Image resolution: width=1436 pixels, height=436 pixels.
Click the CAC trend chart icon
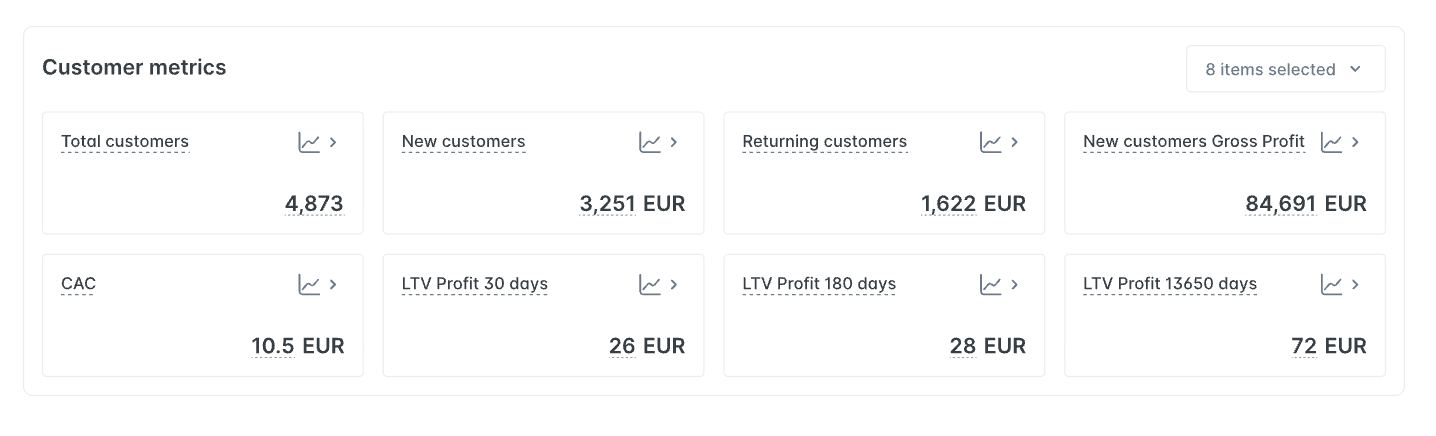[309, 285]
